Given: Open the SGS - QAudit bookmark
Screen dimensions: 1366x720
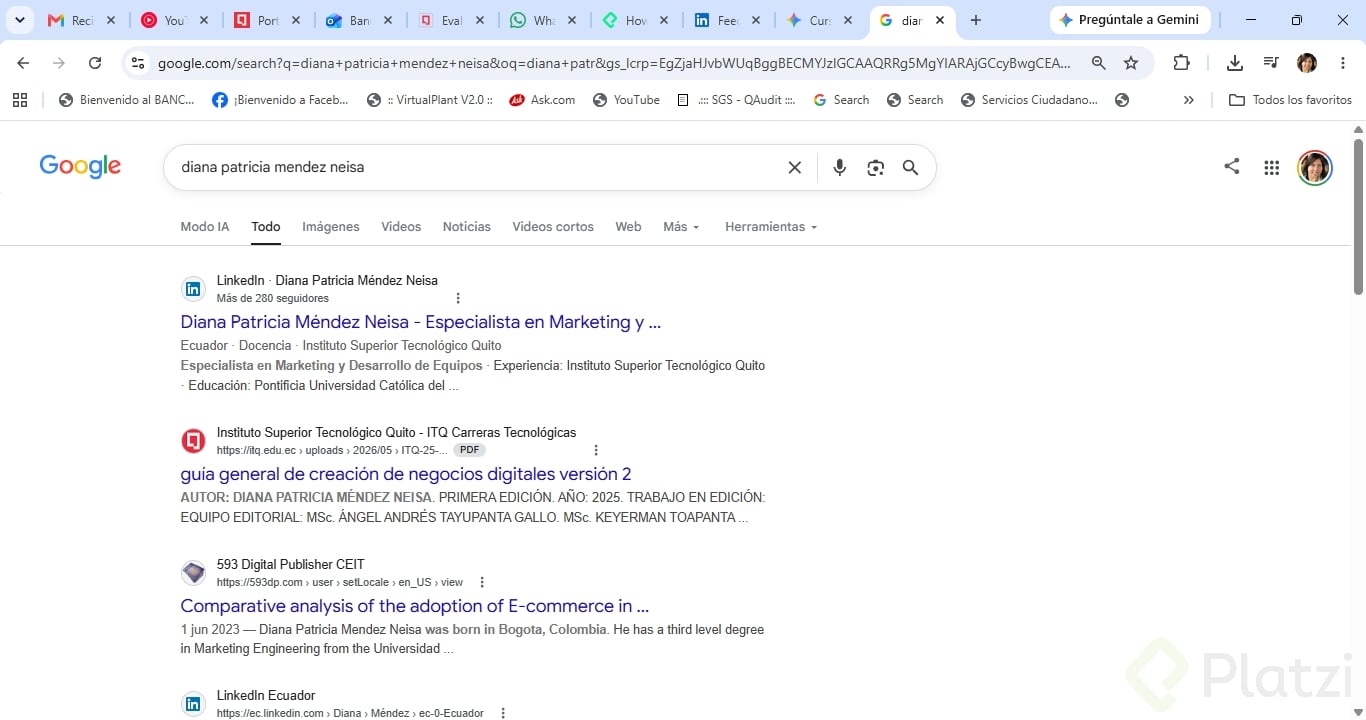Looking at the screenshot, I should (736, 100).
